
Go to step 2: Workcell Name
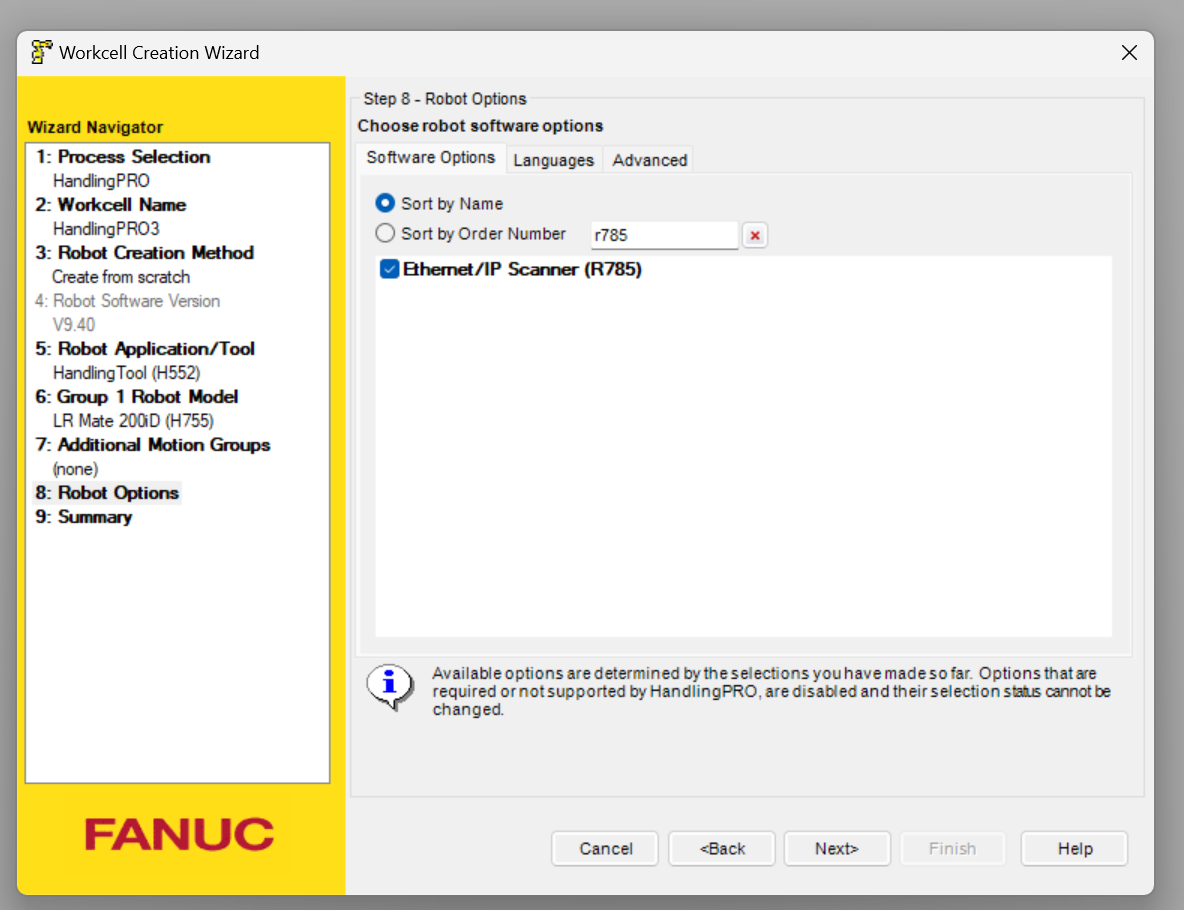point(111,205)
